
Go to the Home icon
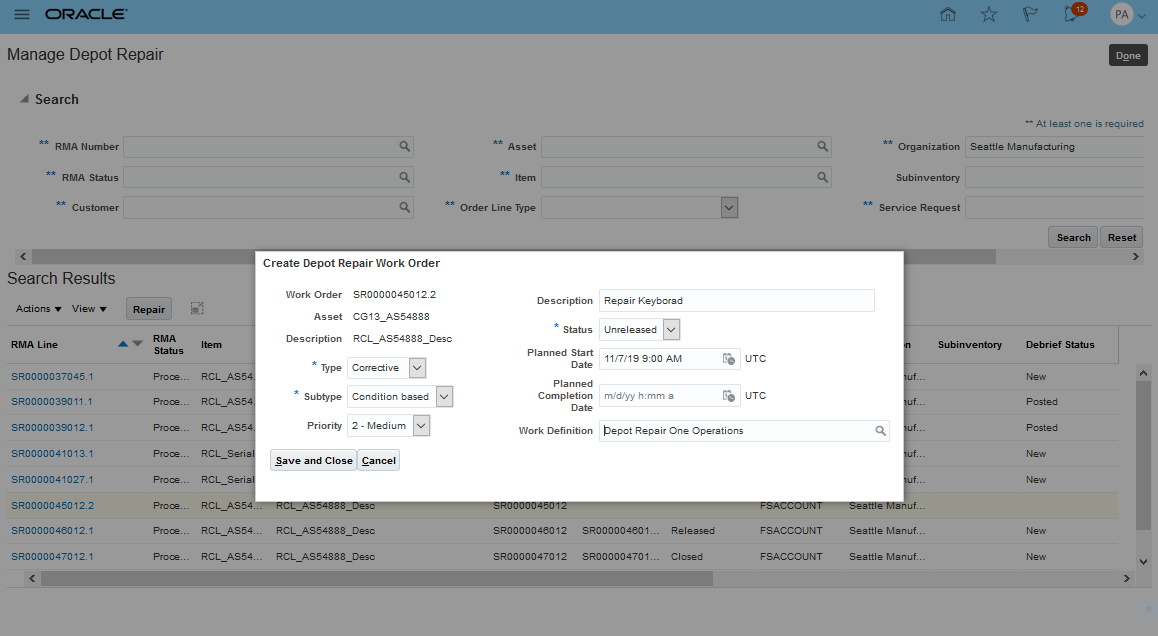[948, 14]
